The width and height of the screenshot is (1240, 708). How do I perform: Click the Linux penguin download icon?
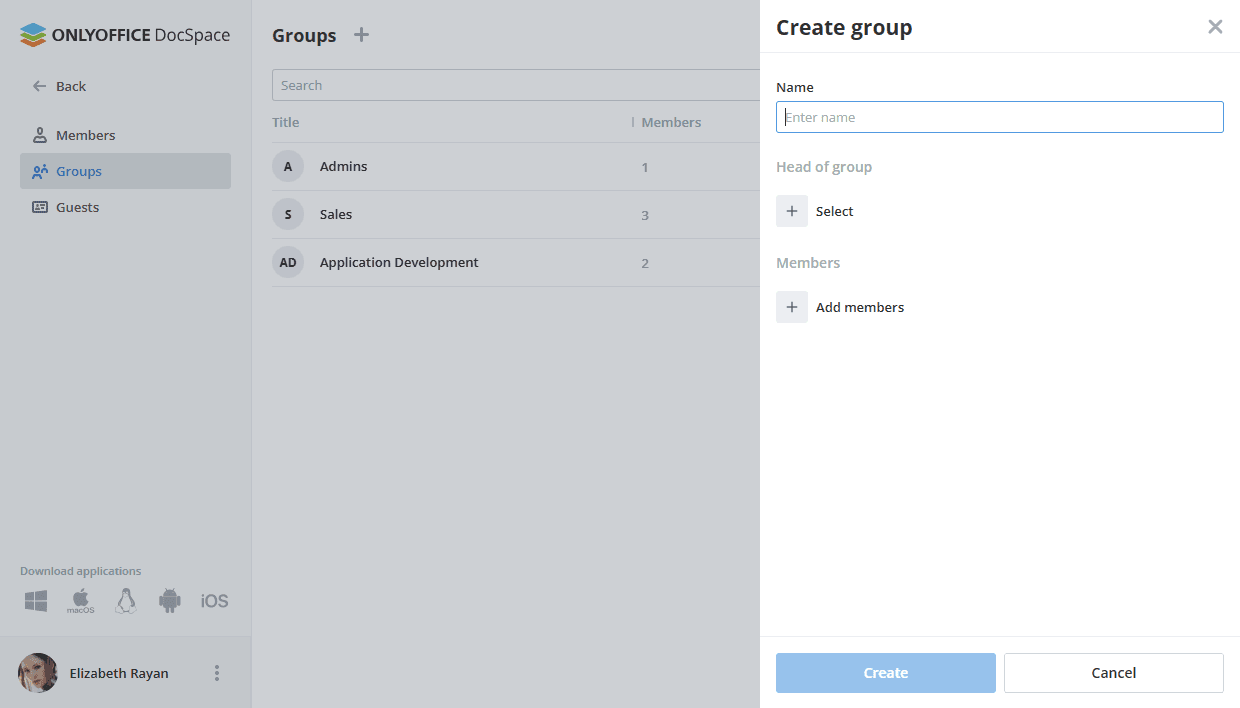click(125, 601)
